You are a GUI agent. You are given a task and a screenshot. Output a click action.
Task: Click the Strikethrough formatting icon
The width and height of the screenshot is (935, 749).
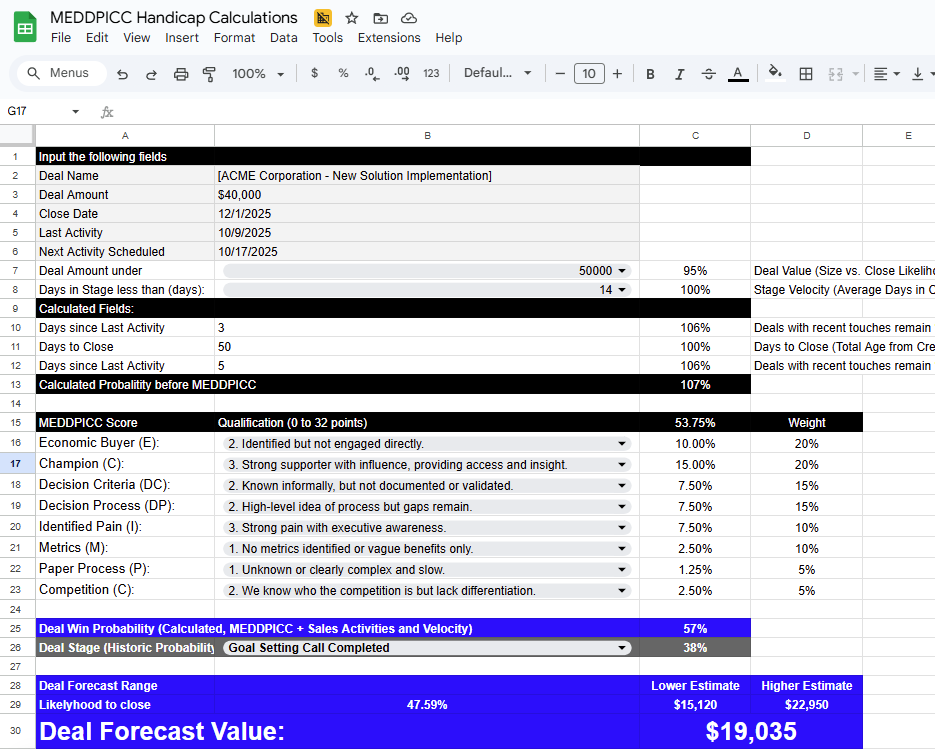click(709, 74)
